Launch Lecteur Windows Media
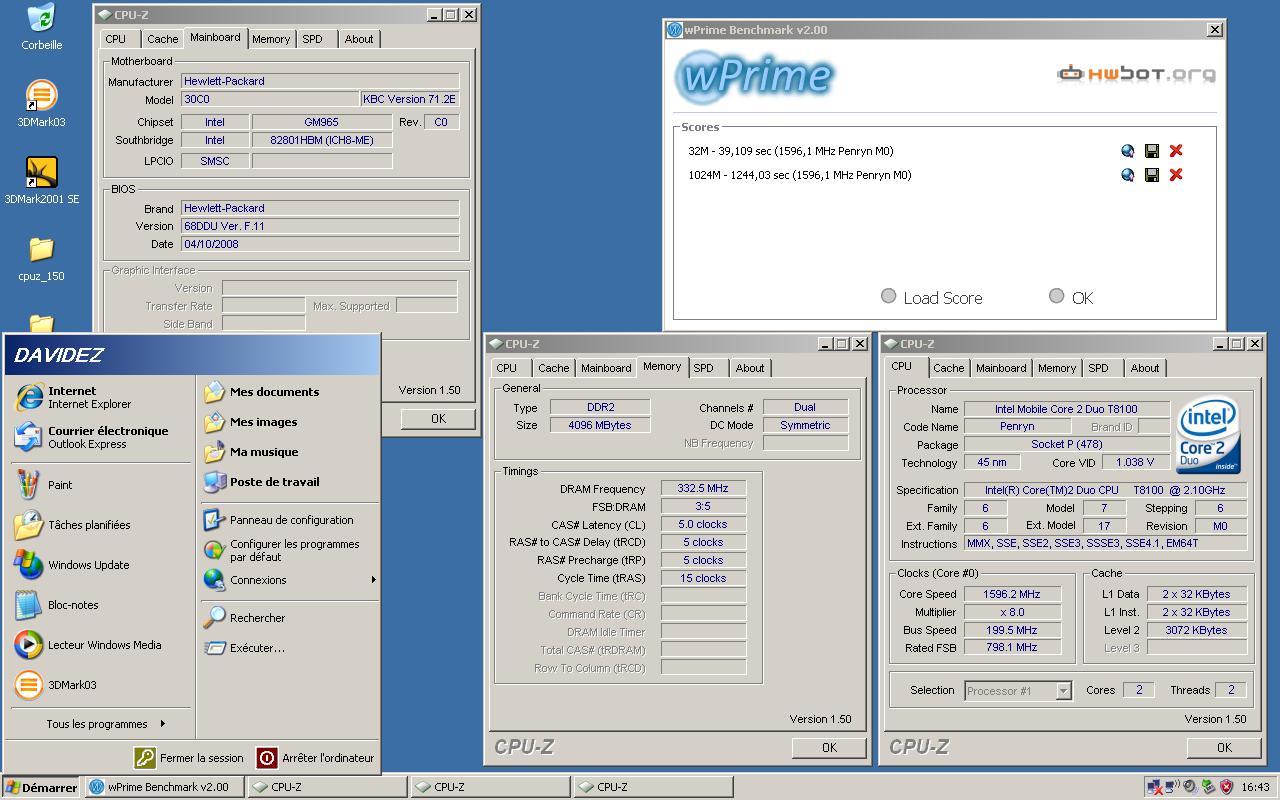1280x800 pixels. (x=100, y=645)
